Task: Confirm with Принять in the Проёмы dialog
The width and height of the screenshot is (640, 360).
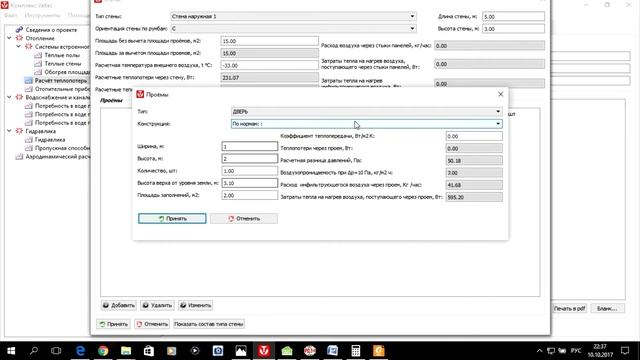Action: pos(172,218)
